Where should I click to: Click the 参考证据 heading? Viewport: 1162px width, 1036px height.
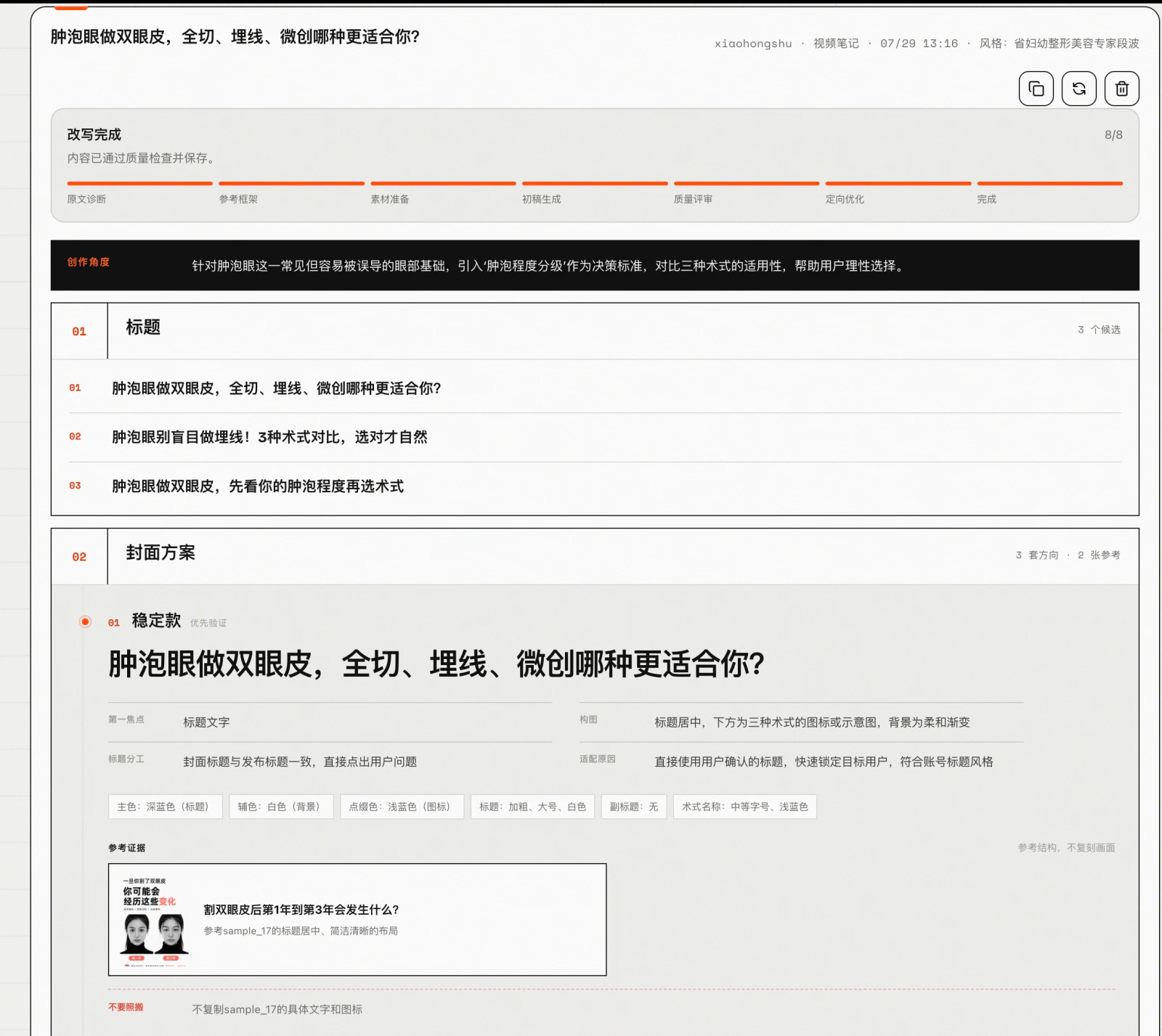(126, 848)
